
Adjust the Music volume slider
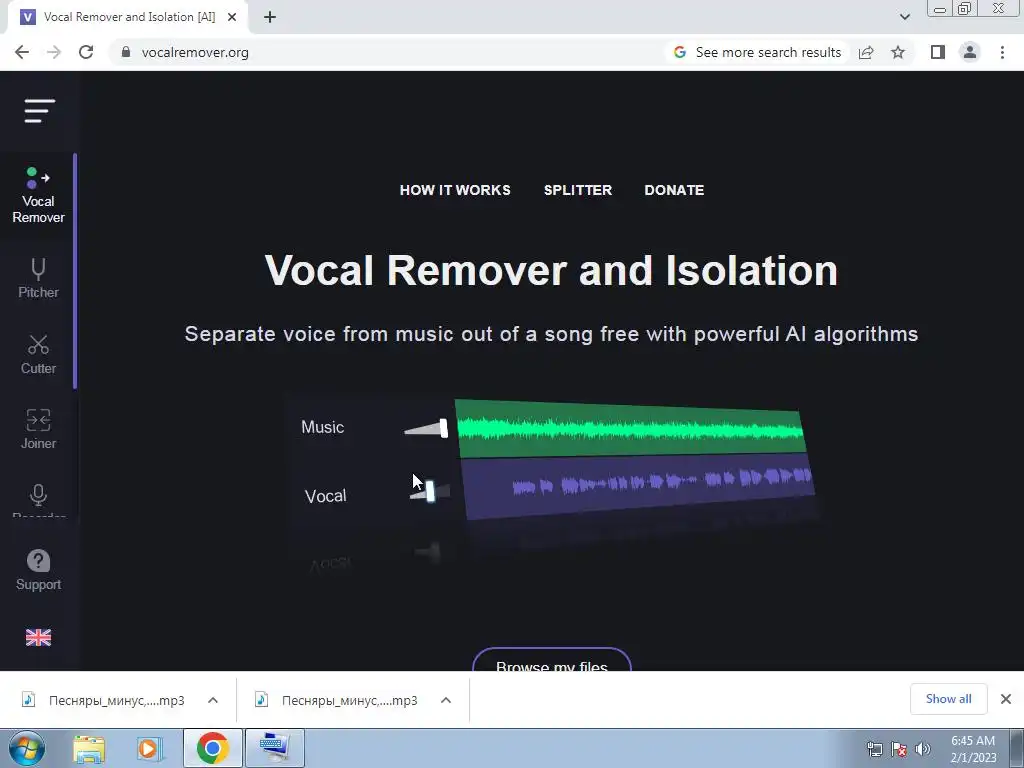coord(426,429)
